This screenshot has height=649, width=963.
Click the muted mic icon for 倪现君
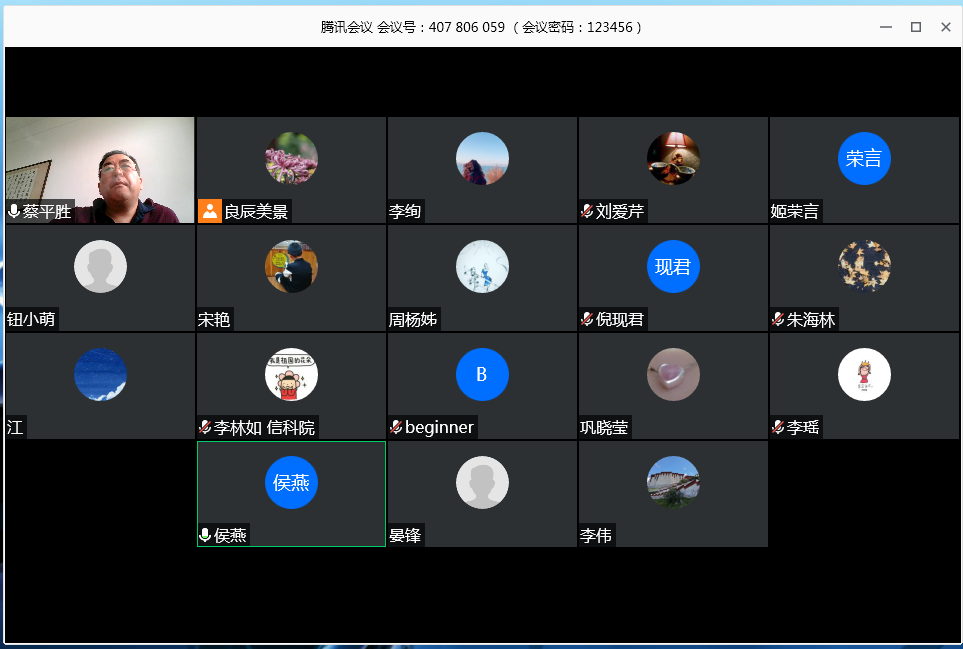[587, 319]
